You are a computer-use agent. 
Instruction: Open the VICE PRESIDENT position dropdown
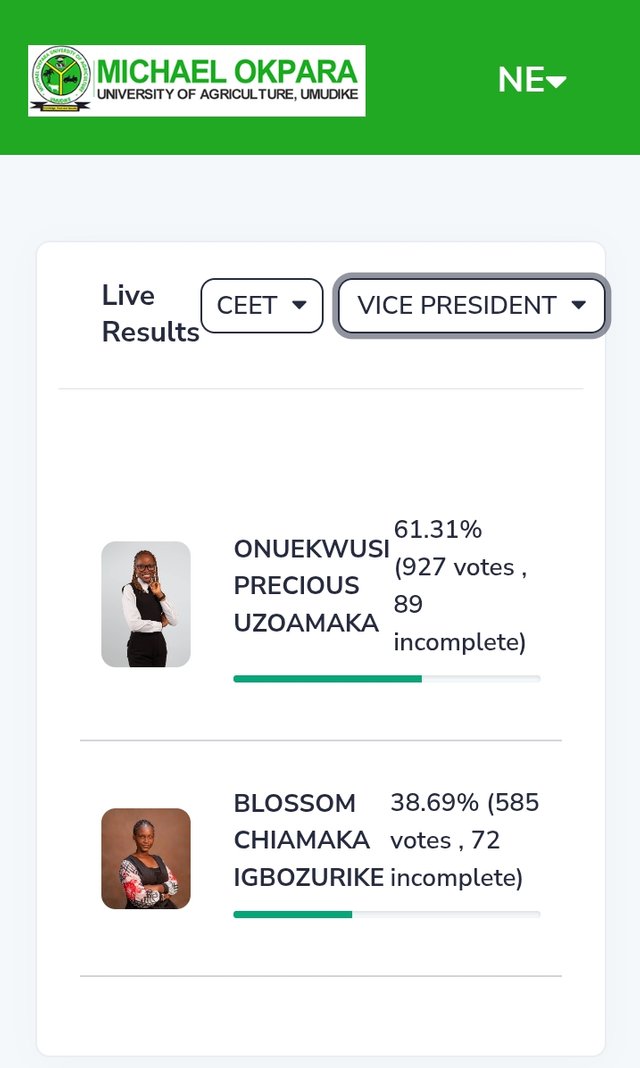471,305
